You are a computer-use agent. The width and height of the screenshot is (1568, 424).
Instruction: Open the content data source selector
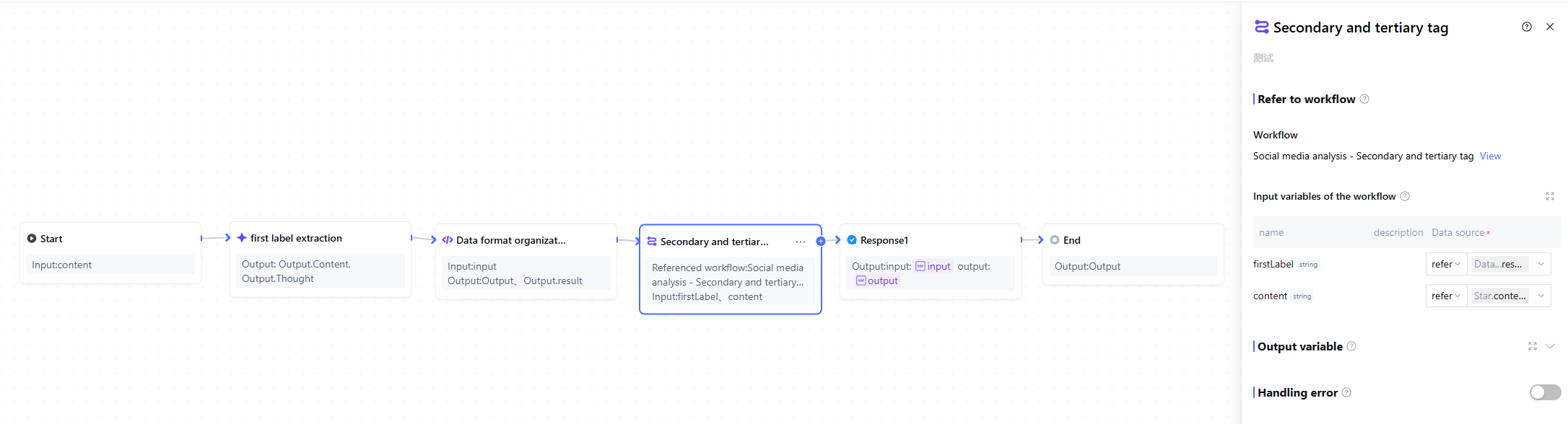[x=1508, y=296]
